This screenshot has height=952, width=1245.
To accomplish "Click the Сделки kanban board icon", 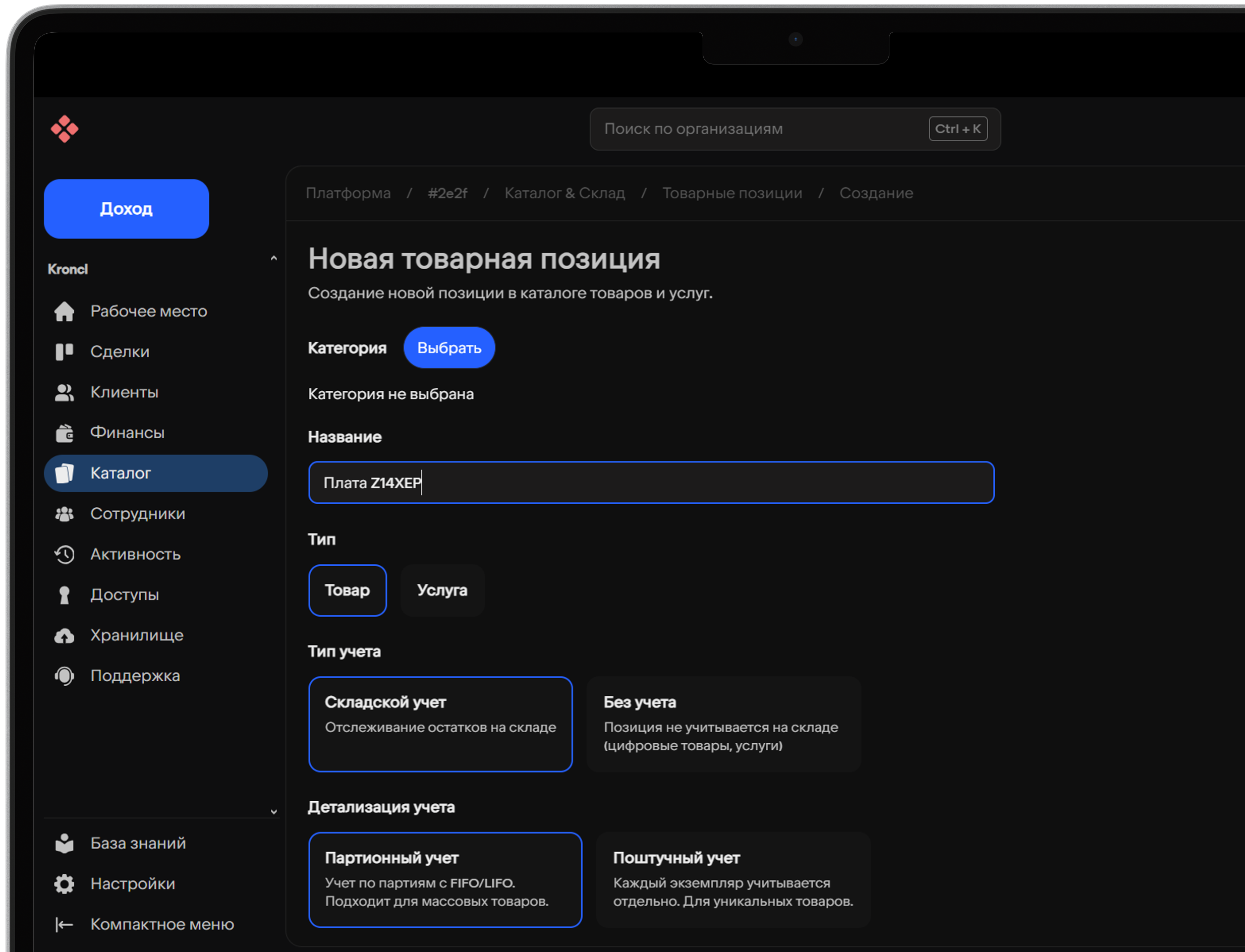I will 65,351.
